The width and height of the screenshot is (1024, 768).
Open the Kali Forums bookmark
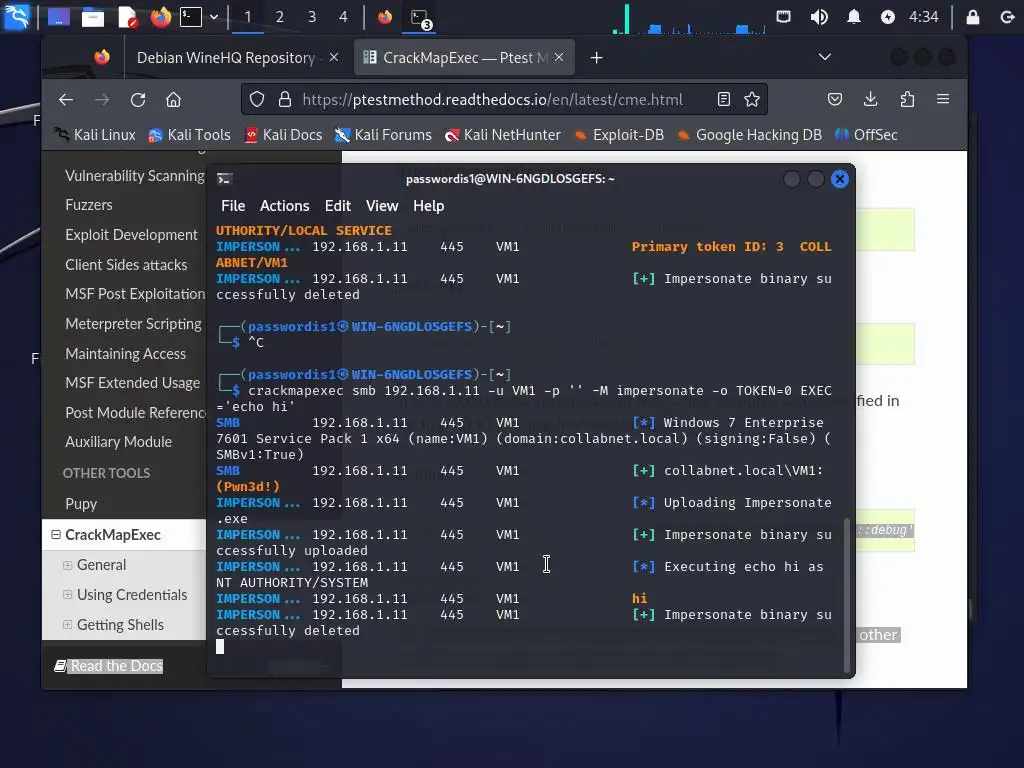pyautogui.click(x=383, y=135)
